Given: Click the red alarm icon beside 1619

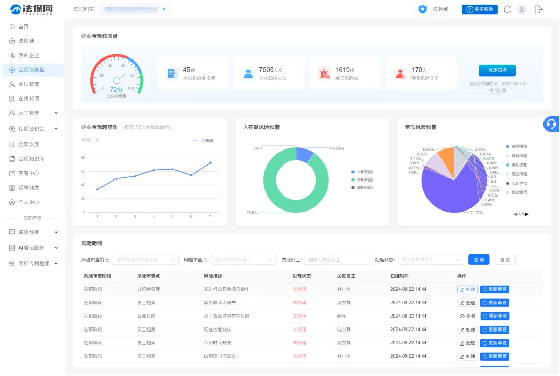Looking at the screenshot, I should [x=324, y=74].
